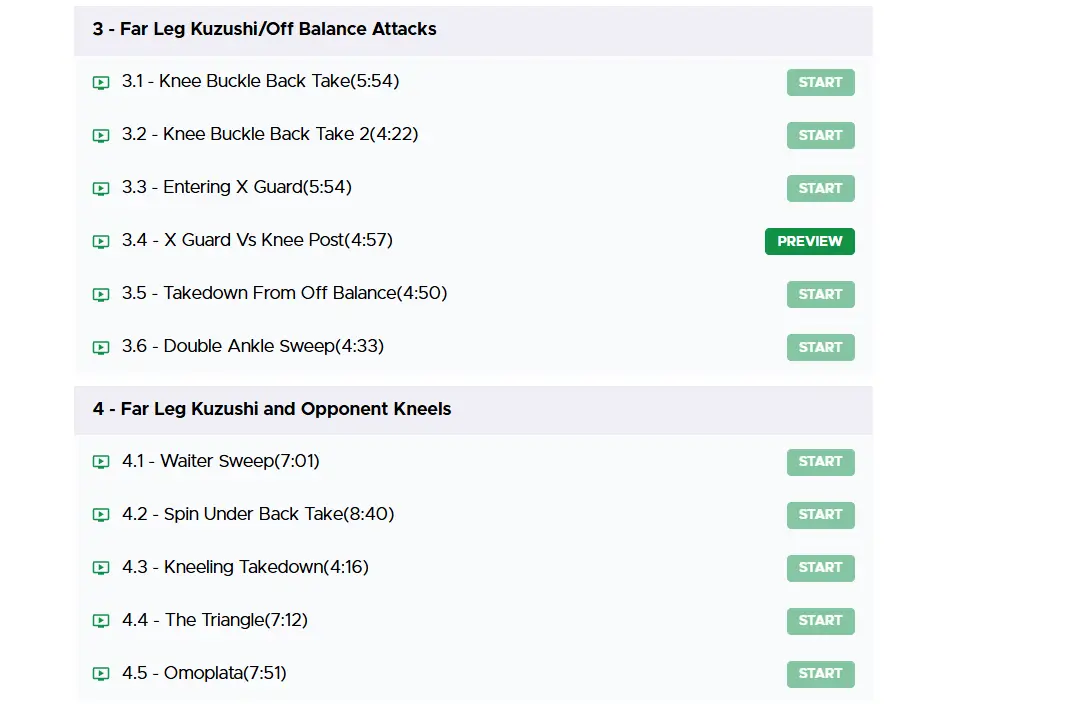Click video icon beside X Guard Vs Knee Post
Viewport: 1067px width, 705px height.
pos(101,241)
